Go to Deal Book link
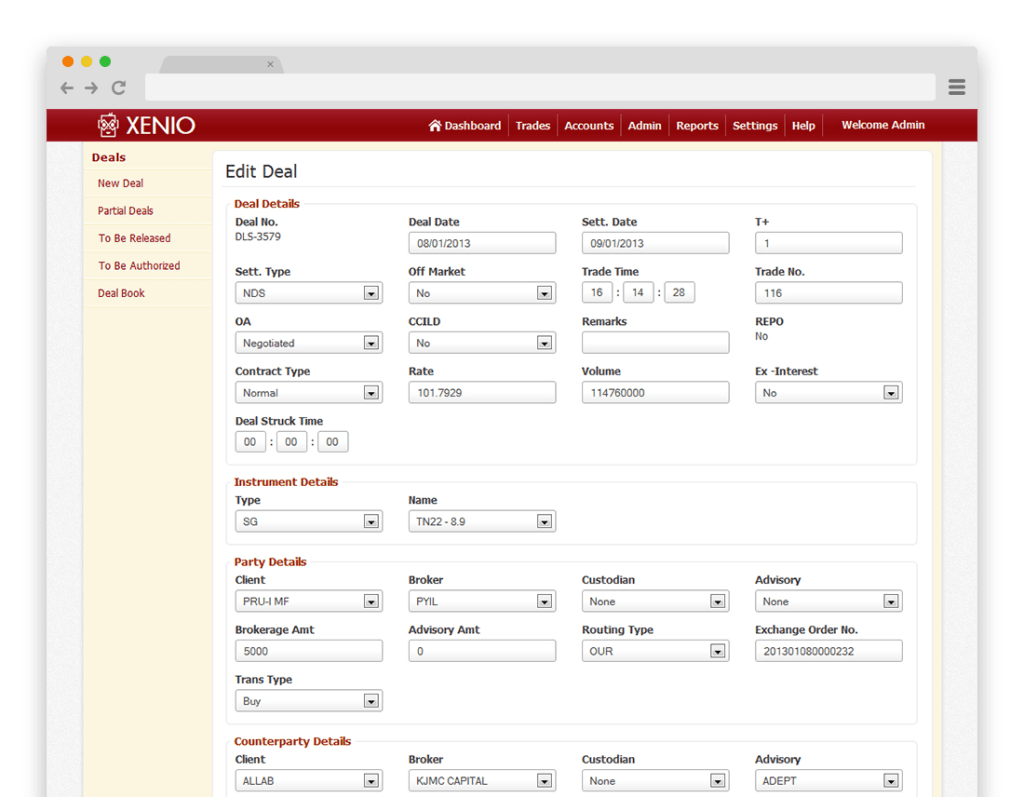 point(121,294)
